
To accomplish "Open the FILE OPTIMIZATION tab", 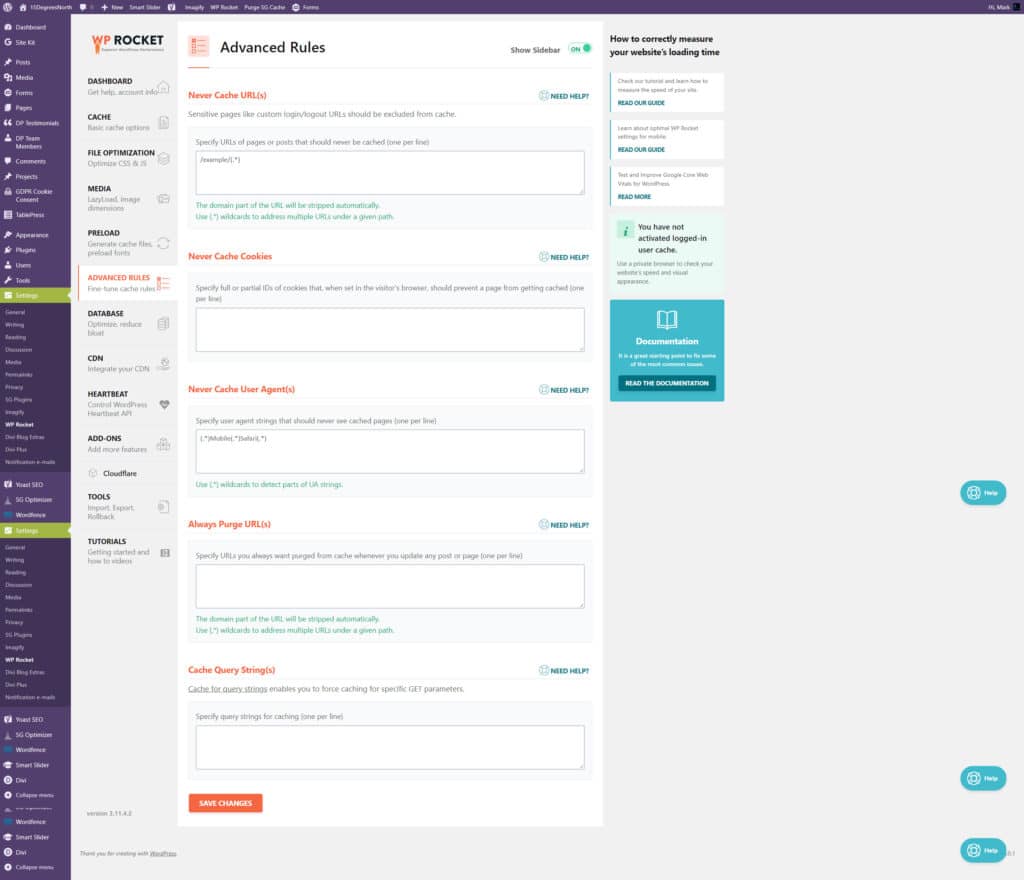I will (x=127, y=158).
